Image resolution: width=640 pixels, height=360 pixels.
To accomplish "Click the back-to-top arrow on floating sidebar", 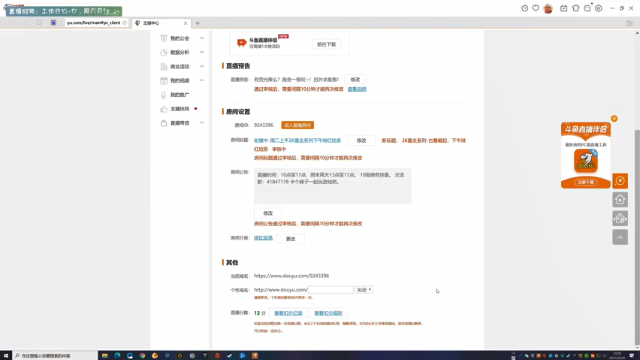I will [x=620, y=237].
